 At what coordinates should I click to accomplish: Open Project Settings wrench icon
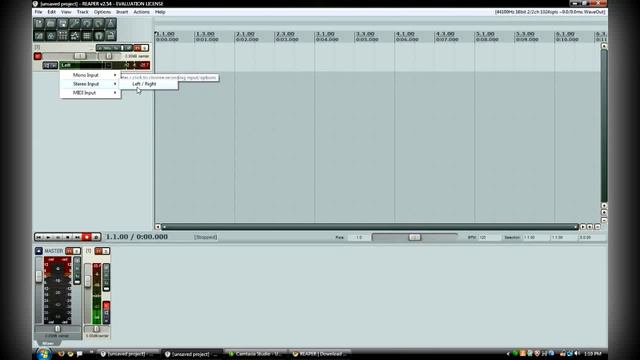tap(75, 24)
